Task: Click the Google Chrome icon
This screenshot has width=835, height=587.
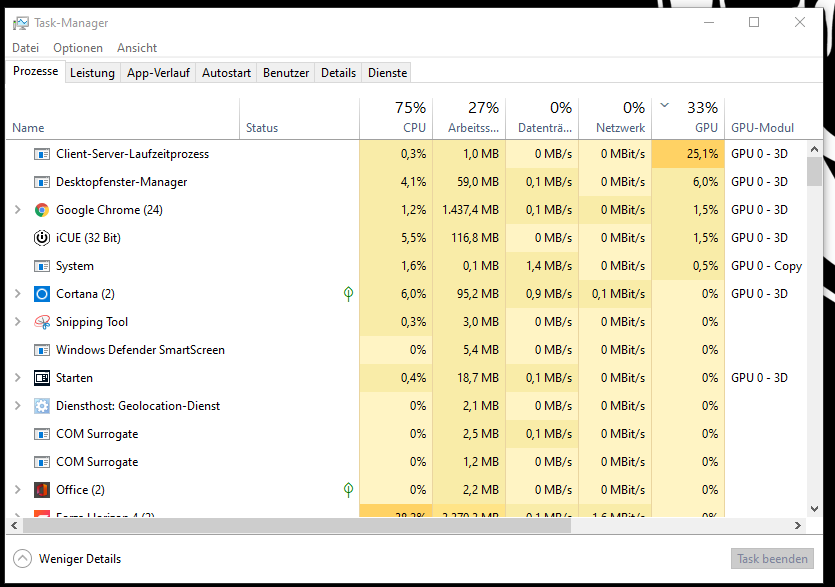Action: pyautogui.click(x=42, y=210)
